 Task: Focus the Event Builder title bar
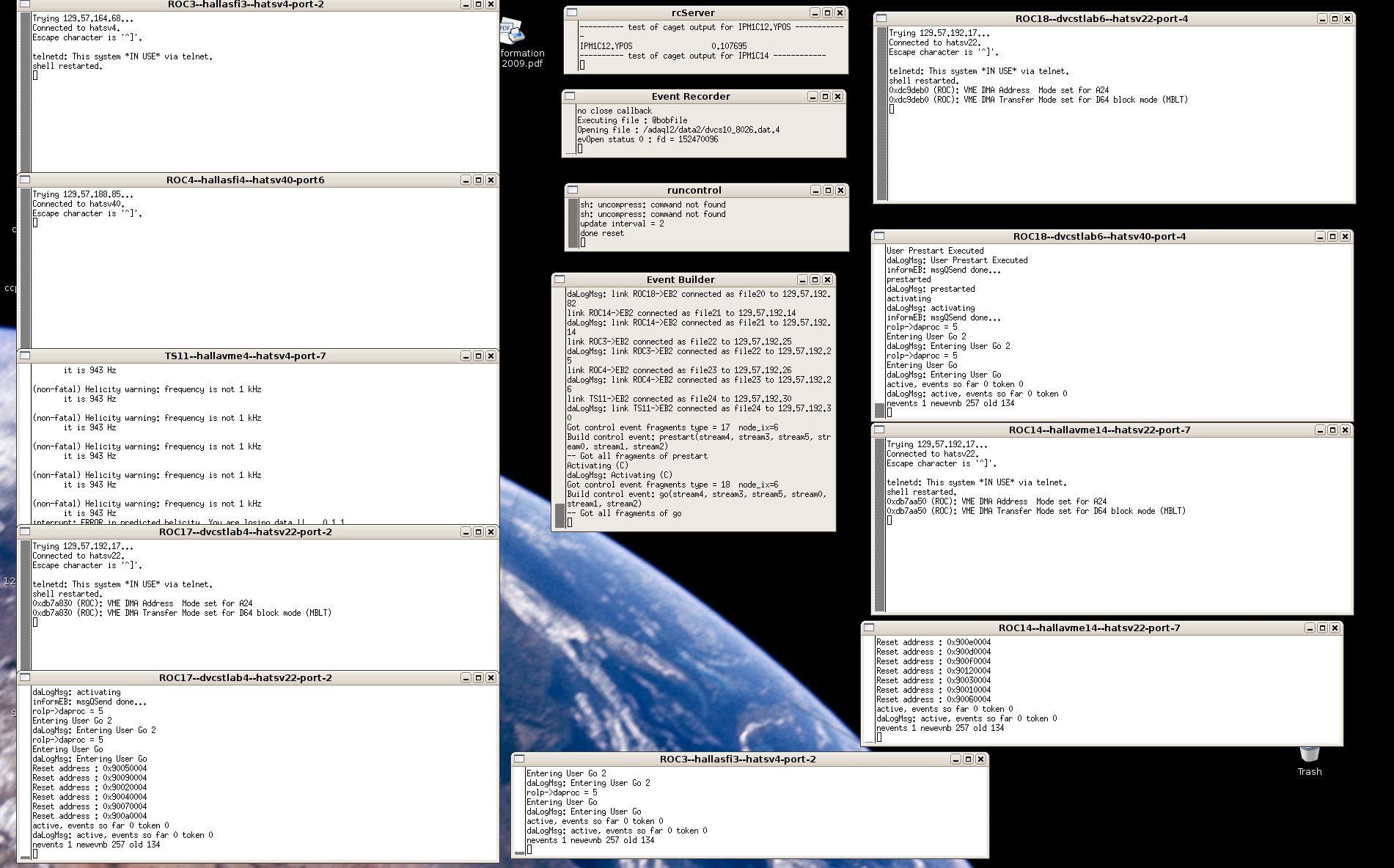point(681,279)
